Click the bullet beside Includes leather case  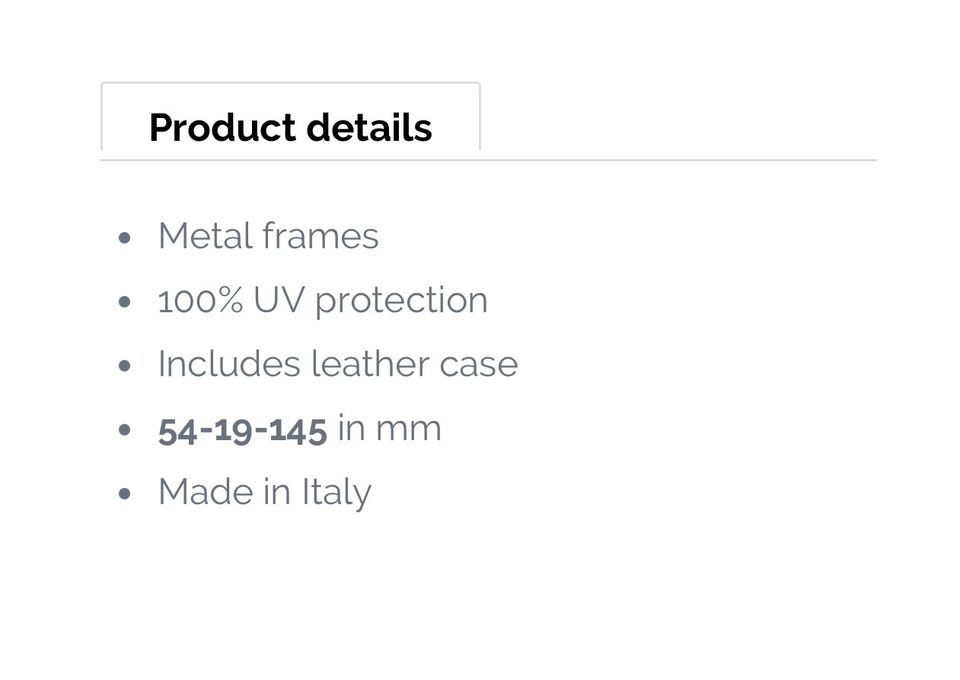pos(124,366)
